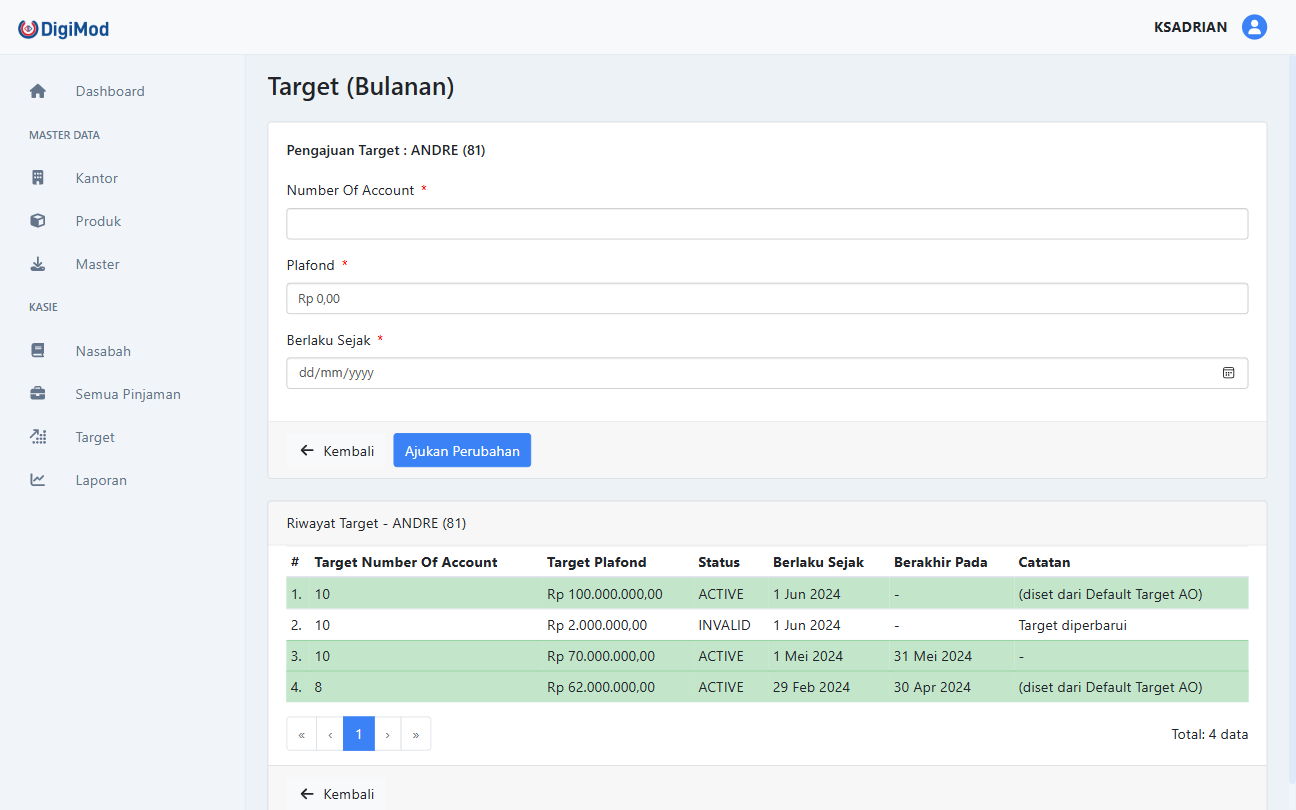The height and width of the screenshot is (810, 1296).
Task: Click the DigiMod logo
Action: coord(63,28)
